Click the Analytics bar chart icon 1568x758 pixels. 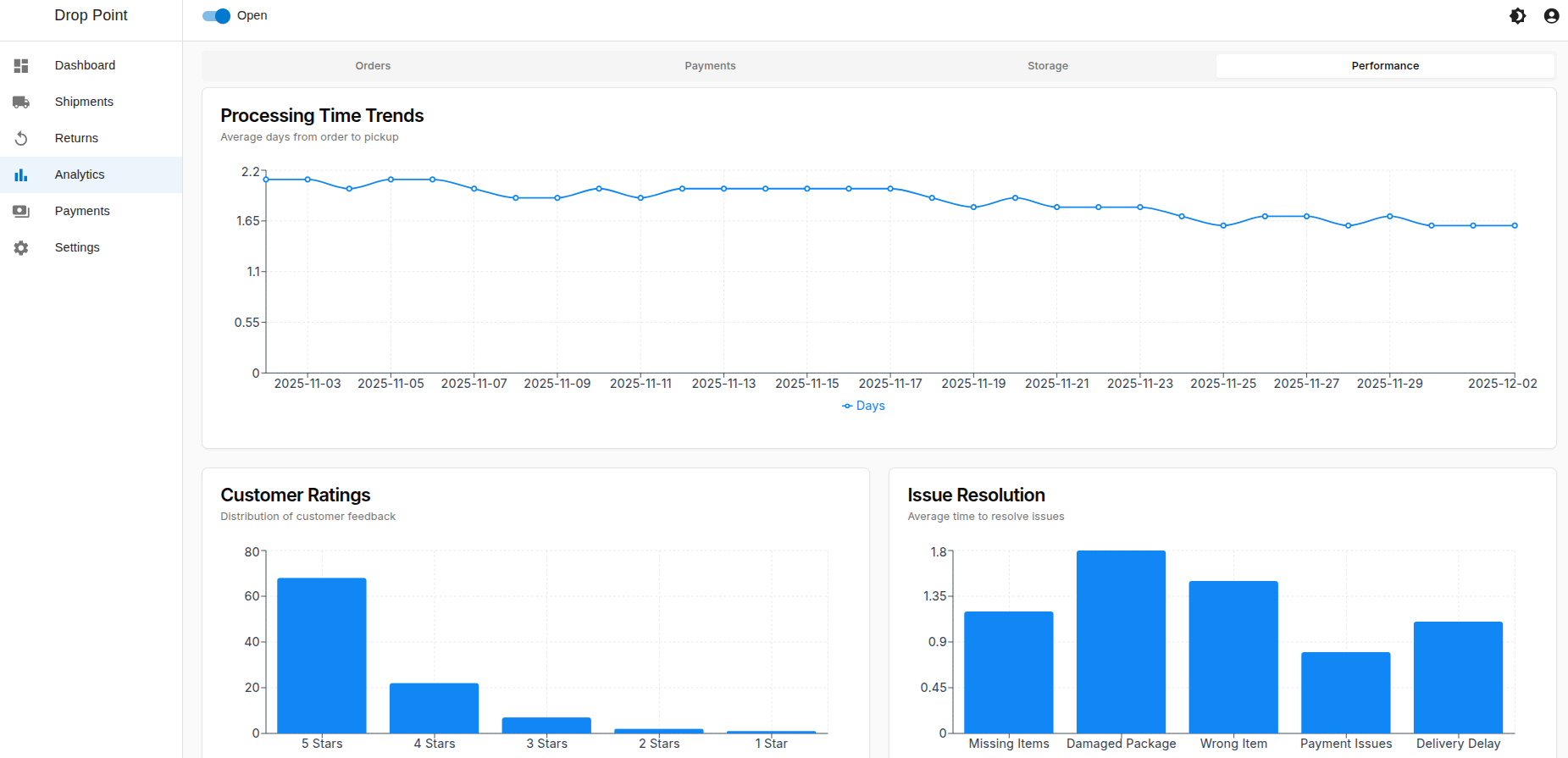[x=21, y=174]
